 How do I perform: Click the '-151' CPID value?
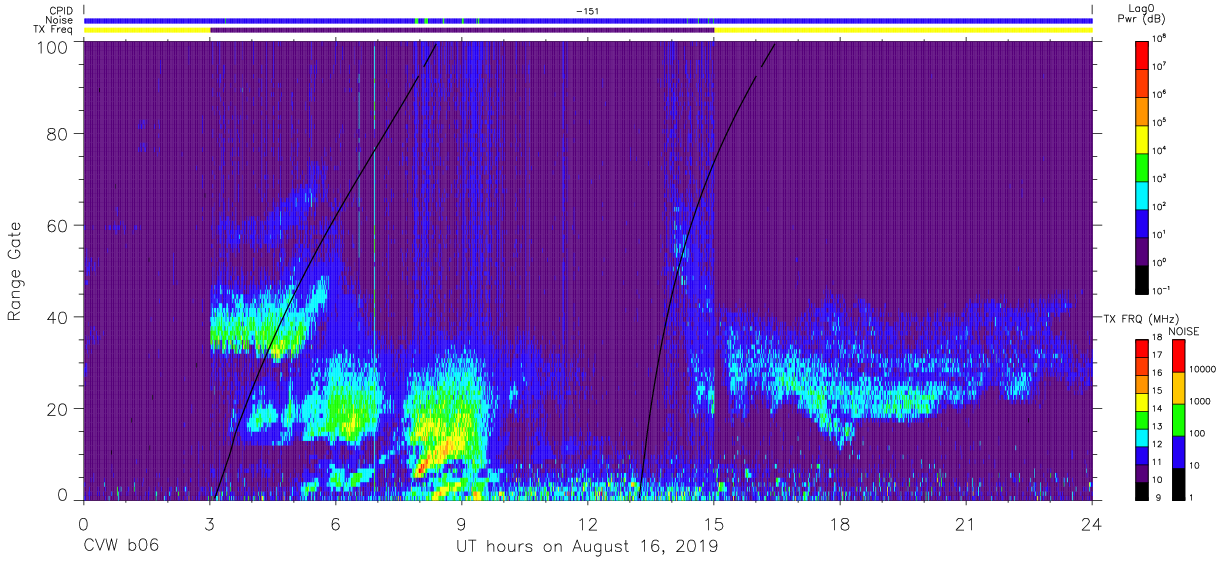point(587,11)
